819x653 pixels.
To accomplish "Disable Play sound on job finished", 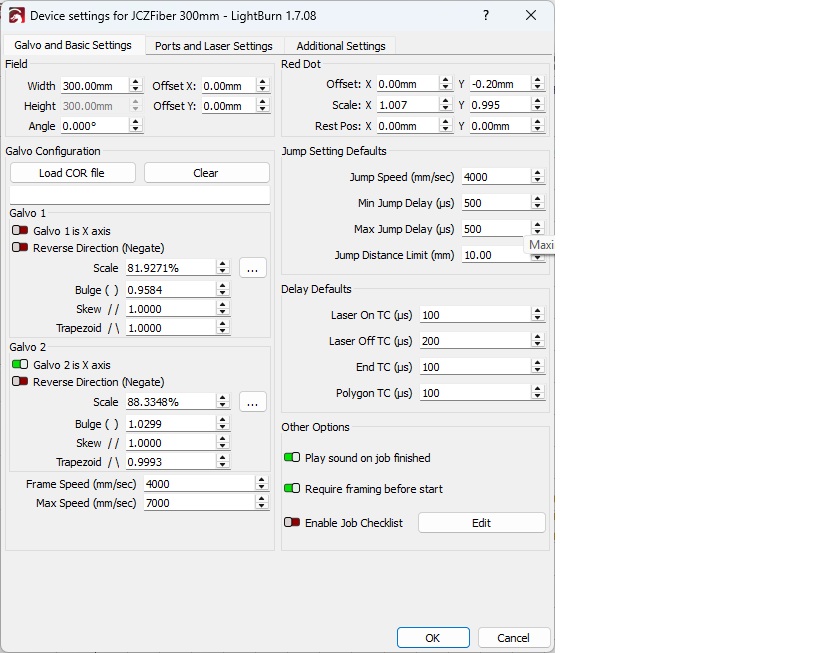I will point(292,458).
